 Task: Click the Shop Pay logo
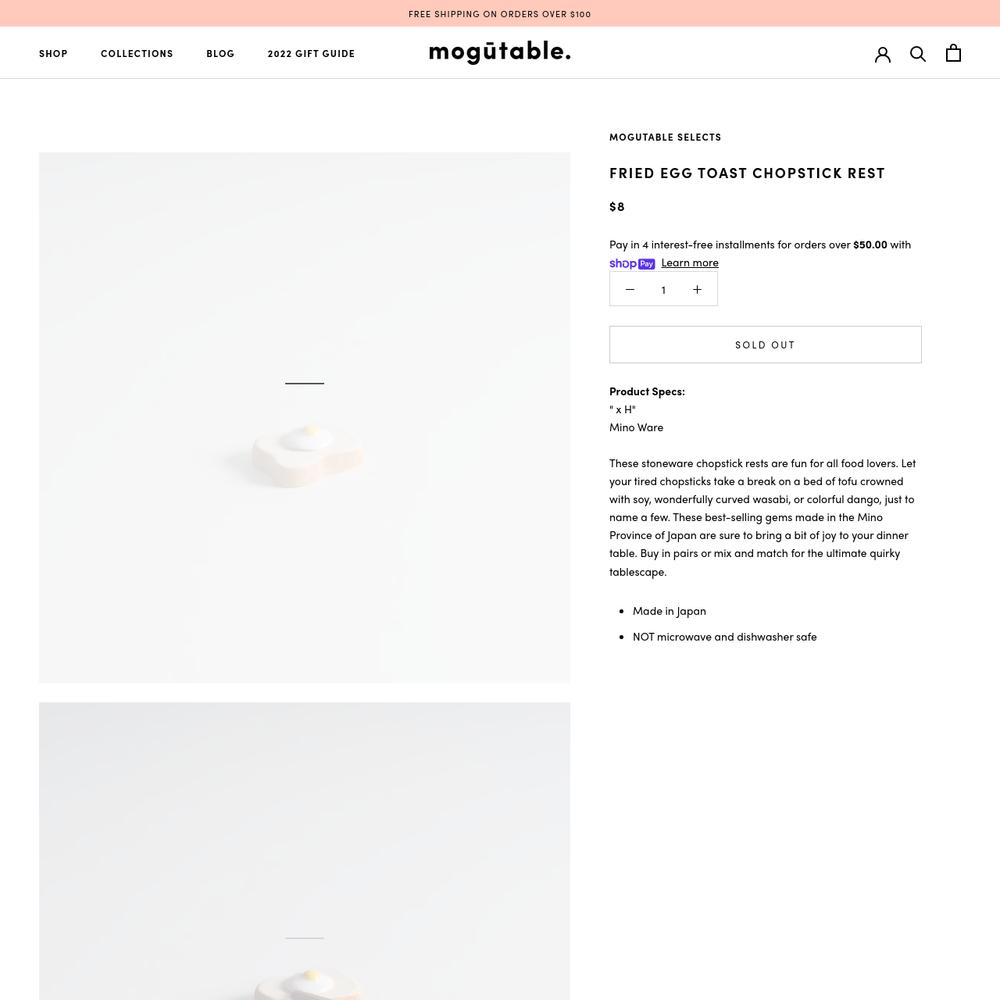click(632, 263)
